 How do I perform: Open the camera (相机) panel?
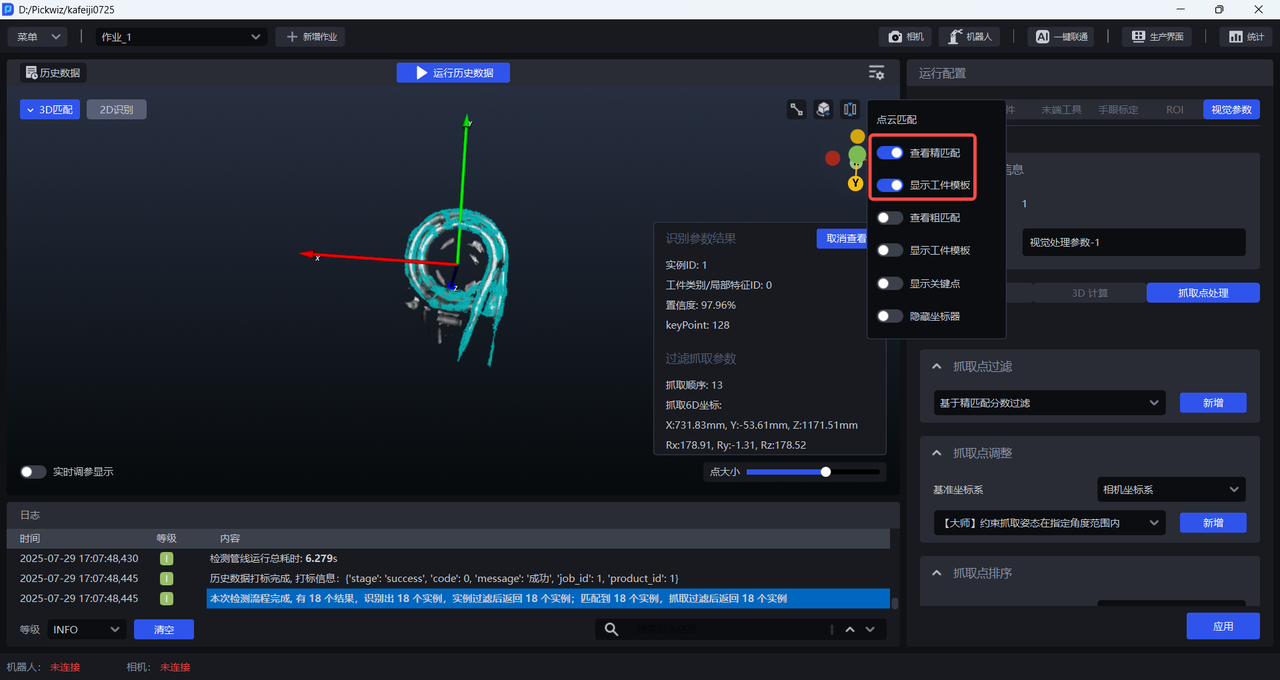pyautogui.click(x=905, y=37)
